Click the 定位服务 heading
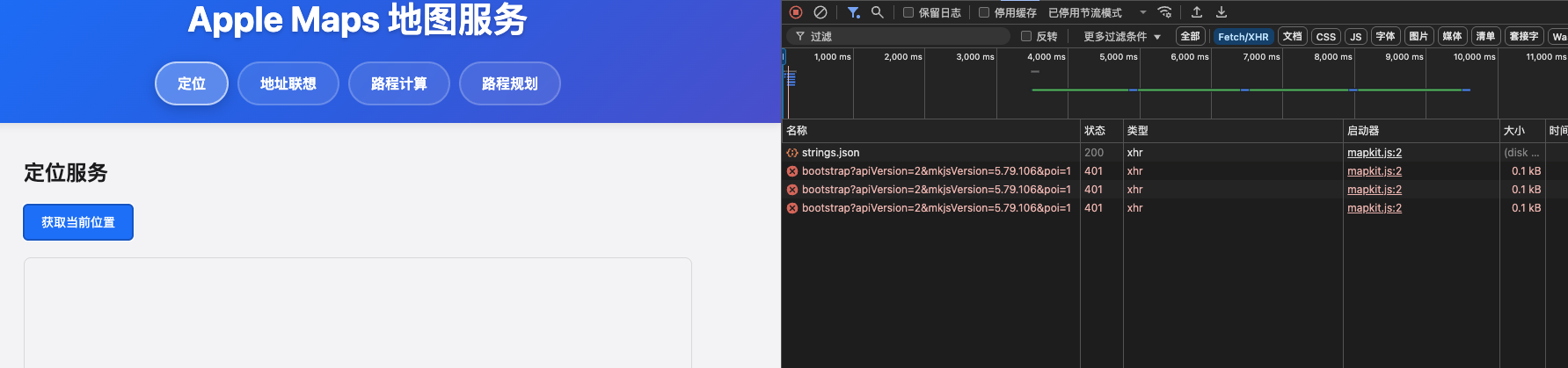 (x=66, y=173)
